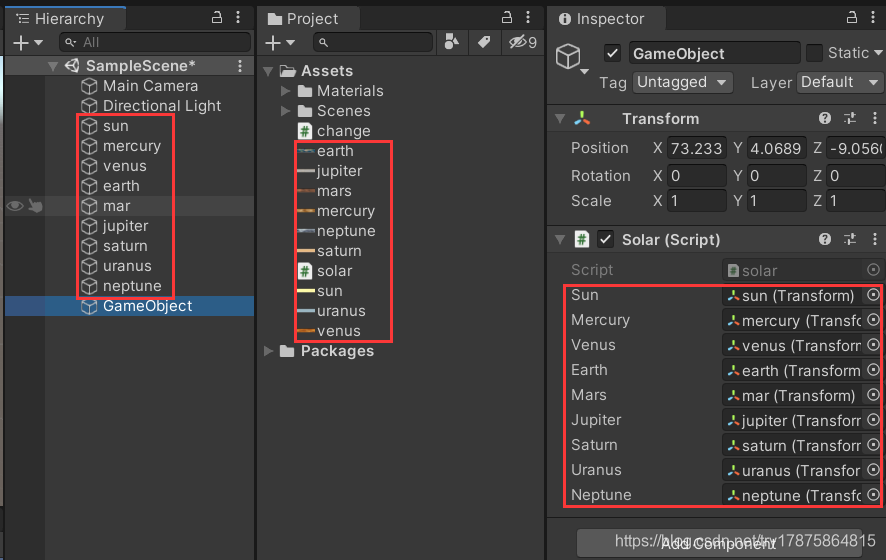Viewport: 886px width, 560px height.
Task: Focus the Hierarchy search field
Action: (155, 42)
